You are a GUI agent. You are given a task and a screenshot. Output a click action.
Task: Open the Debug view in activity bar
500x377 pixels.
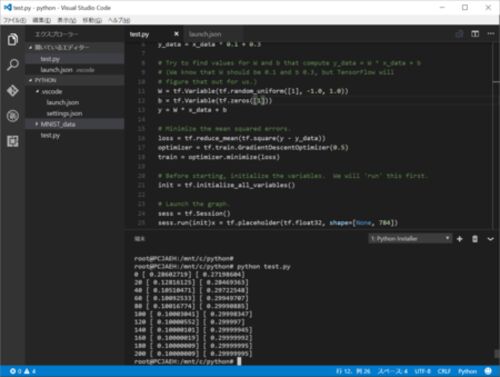(13, 116)
